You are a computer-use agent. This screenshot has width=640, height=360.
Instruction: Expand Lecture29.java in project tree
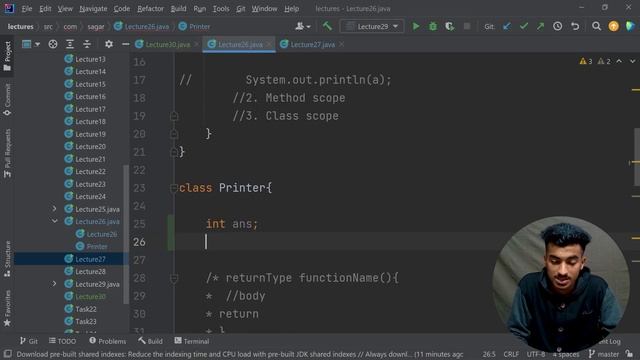[x=54, y=284]
